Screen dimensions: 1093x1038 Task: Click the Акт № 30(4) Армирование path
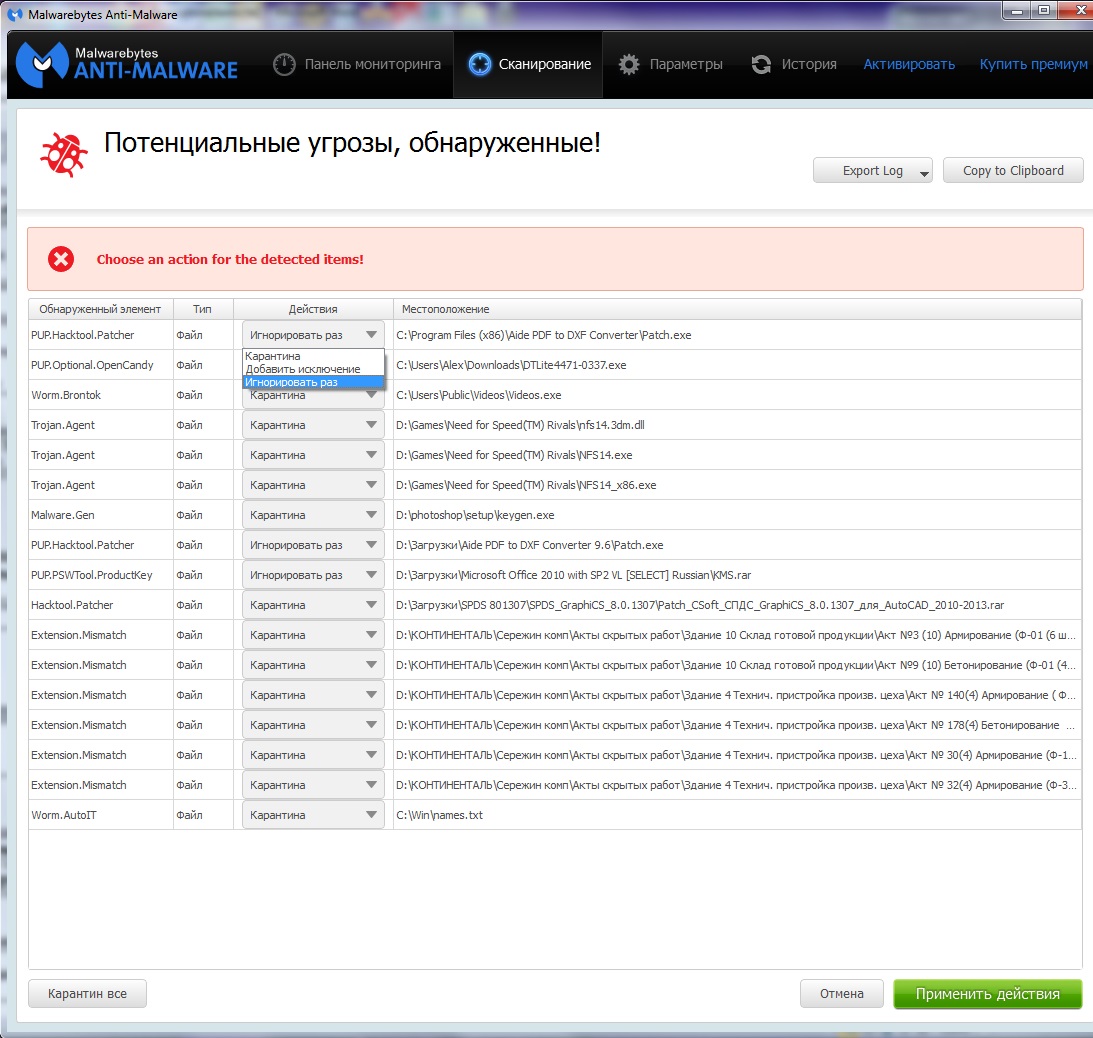736,755
